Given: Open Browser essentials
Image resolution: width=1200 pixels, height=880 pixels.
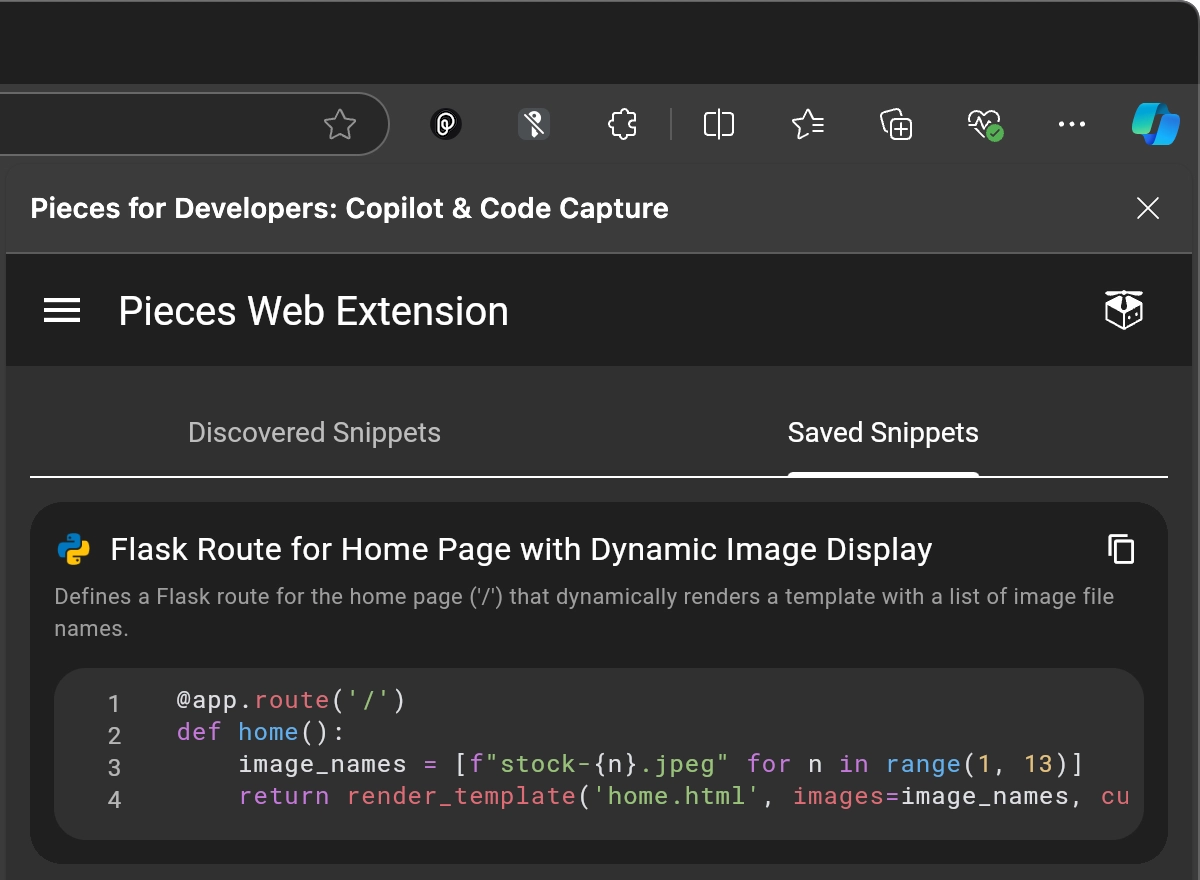Looking at the screenshot, I should [x=984, y=124].
